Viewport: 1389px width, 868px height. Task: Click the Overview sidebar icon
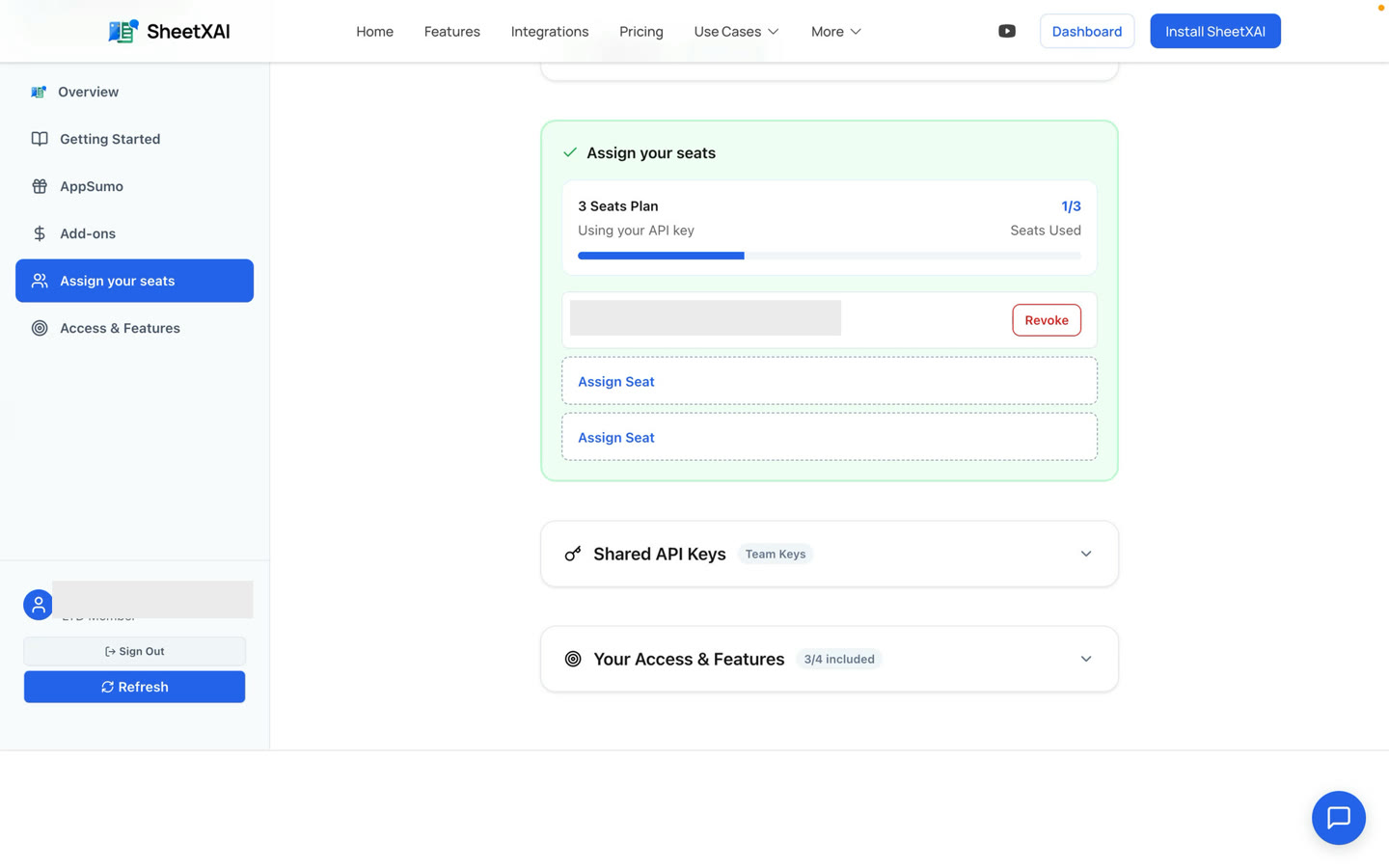(x=39, y=92)
